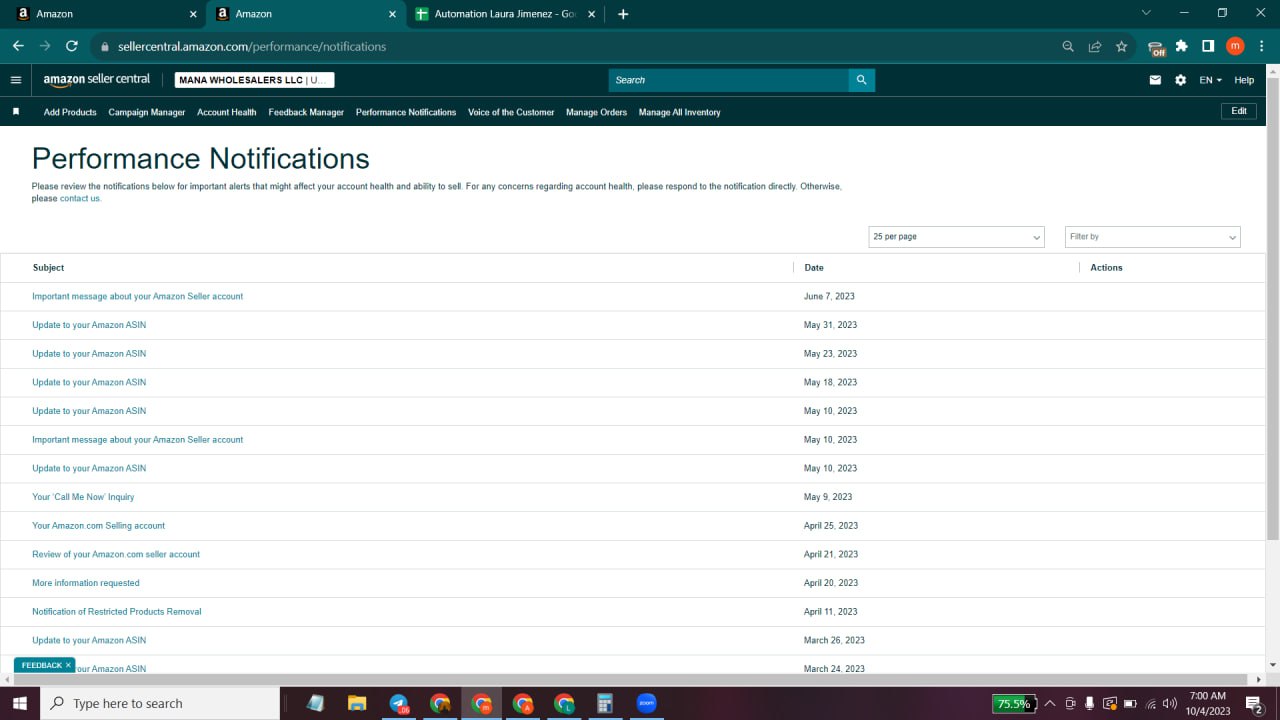Click the amazon seller central logo

[97, 79]
